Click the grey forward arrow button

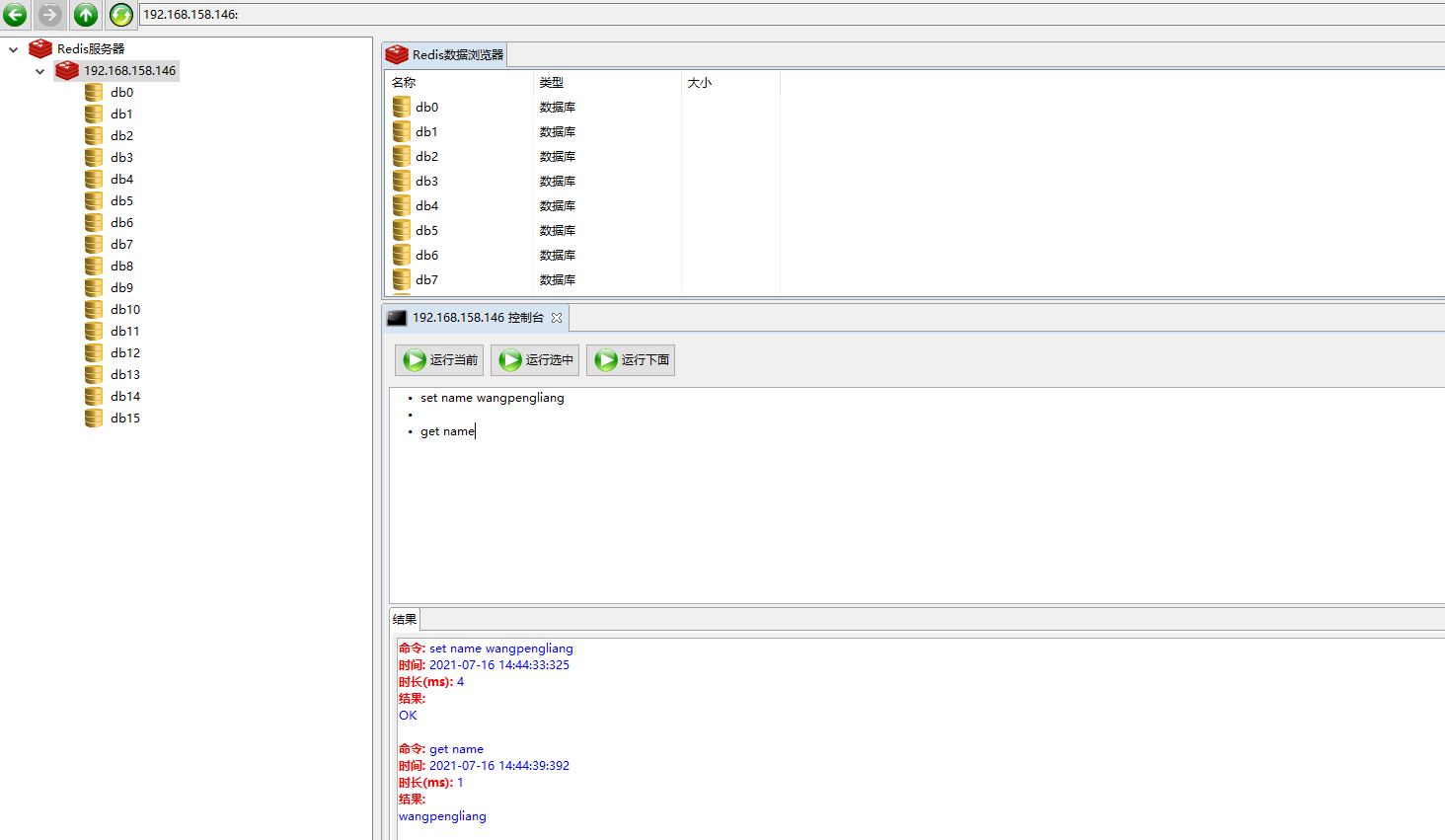(x=49, y=15)
